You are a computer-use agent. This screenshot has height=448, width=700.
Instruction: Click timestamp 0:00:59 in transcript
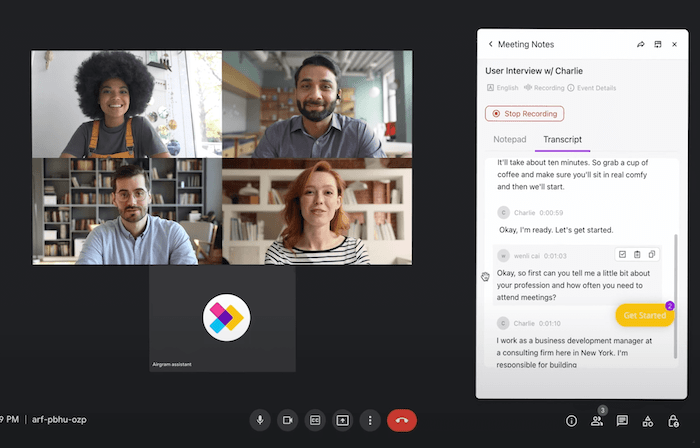(x=551, y=213)
